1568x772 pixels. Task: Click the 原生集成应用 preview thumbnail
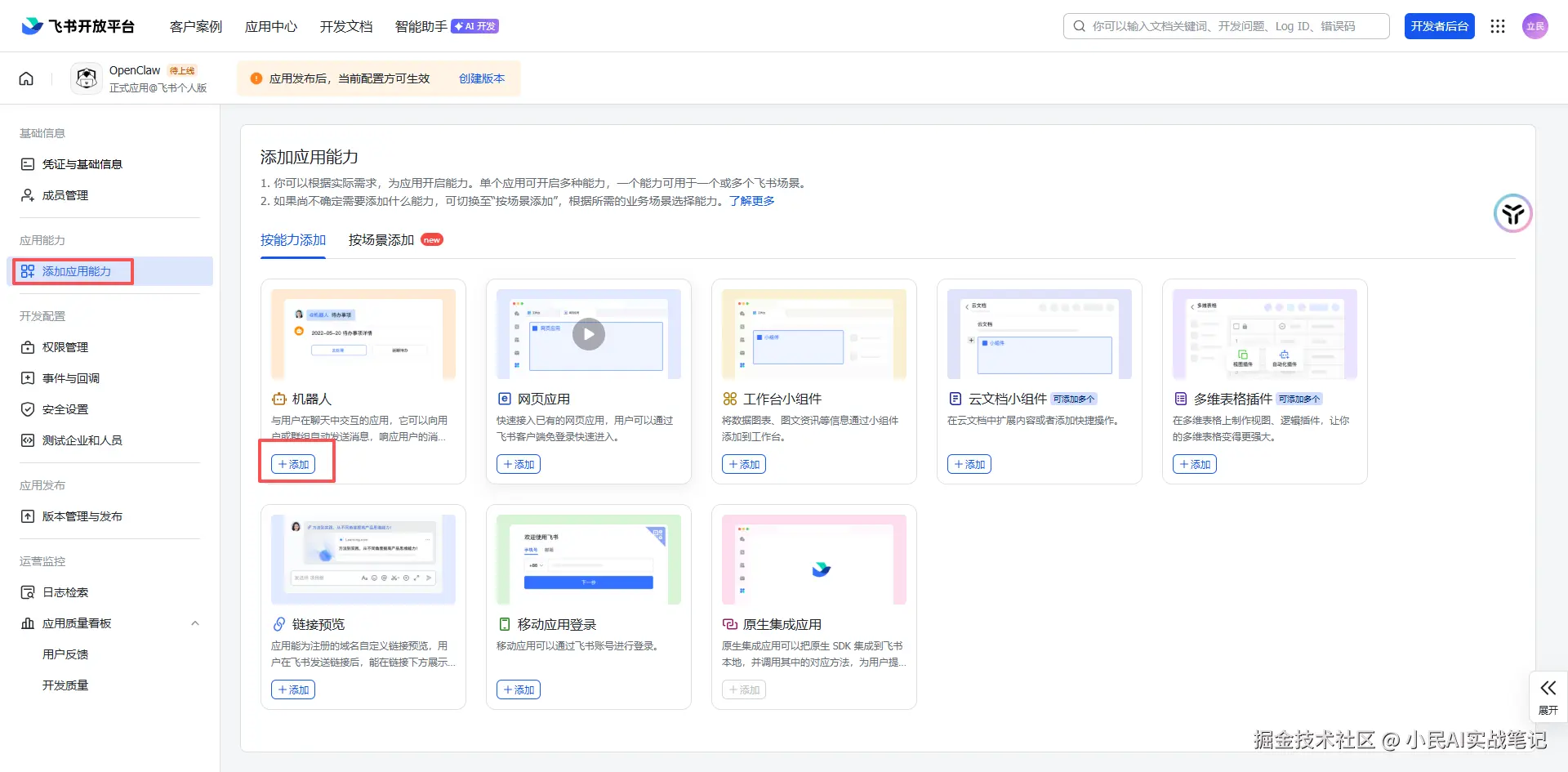814,560
